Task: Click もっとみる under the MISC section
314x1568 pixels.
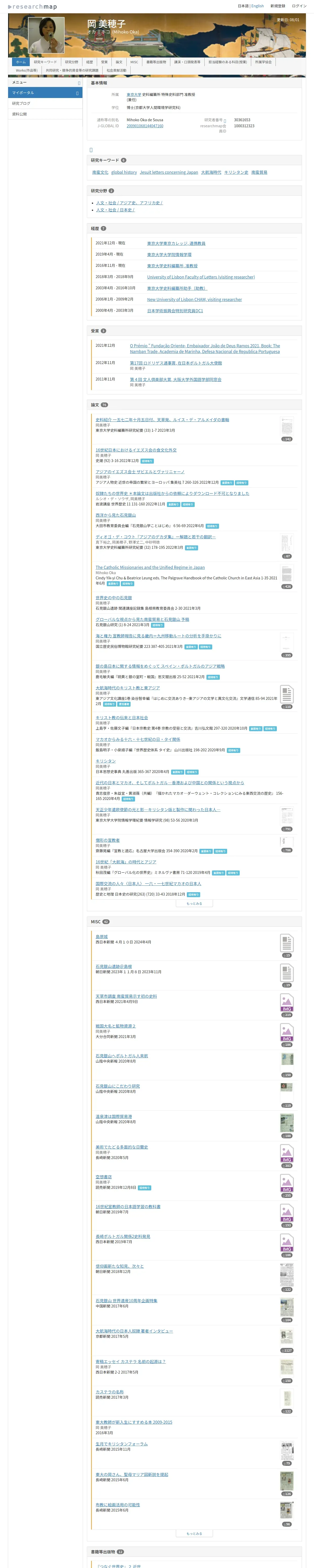Action: (194, 1533)
